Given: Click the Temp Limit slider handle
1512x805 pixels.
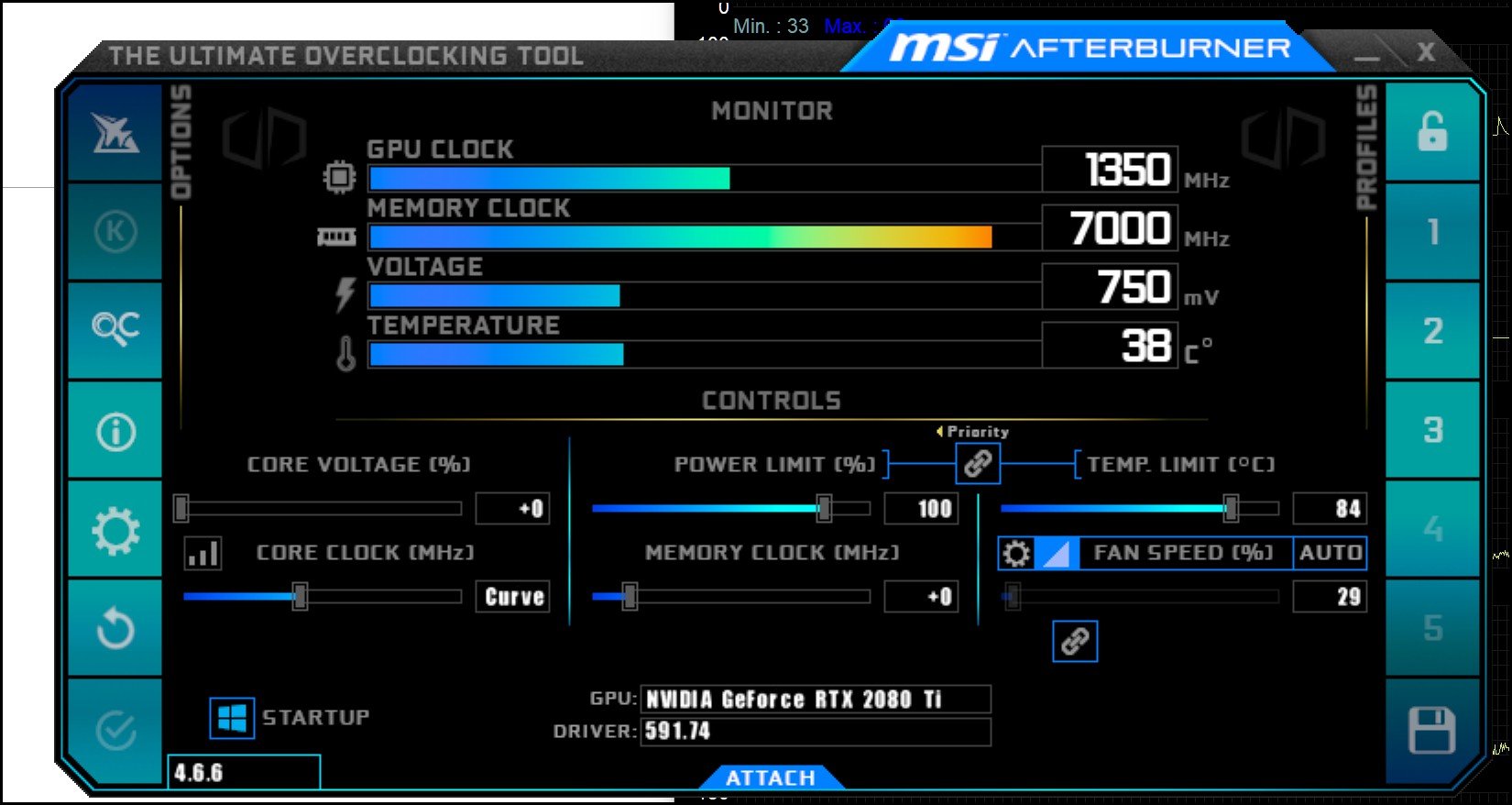Looking at the screenshot, I should (1231, 508).
